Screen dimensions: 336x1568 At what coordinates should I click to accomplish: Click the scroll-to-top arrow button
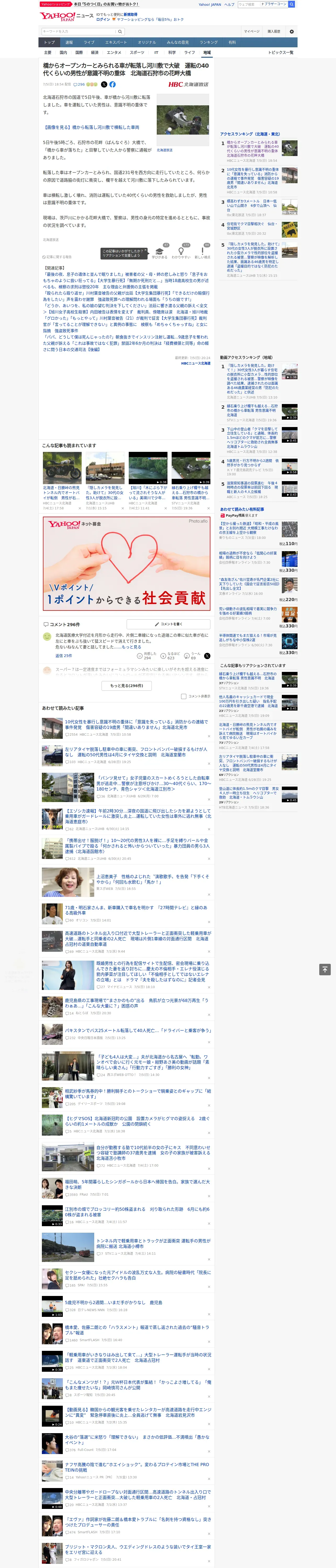coord(325,969)
